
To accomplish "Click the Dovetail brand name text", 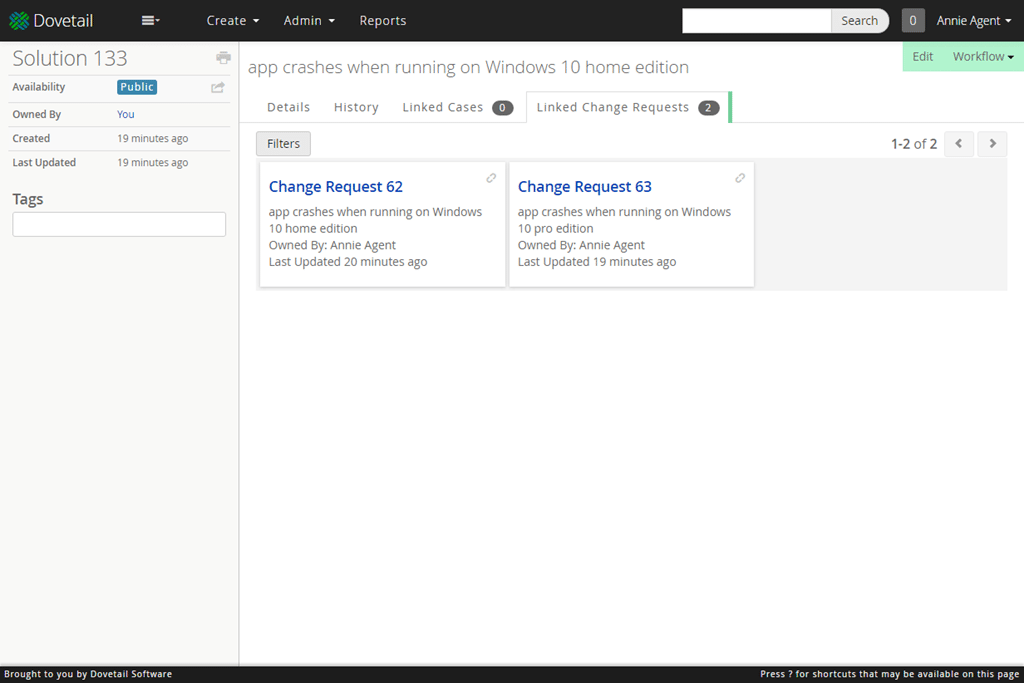I will pos(63,21).
